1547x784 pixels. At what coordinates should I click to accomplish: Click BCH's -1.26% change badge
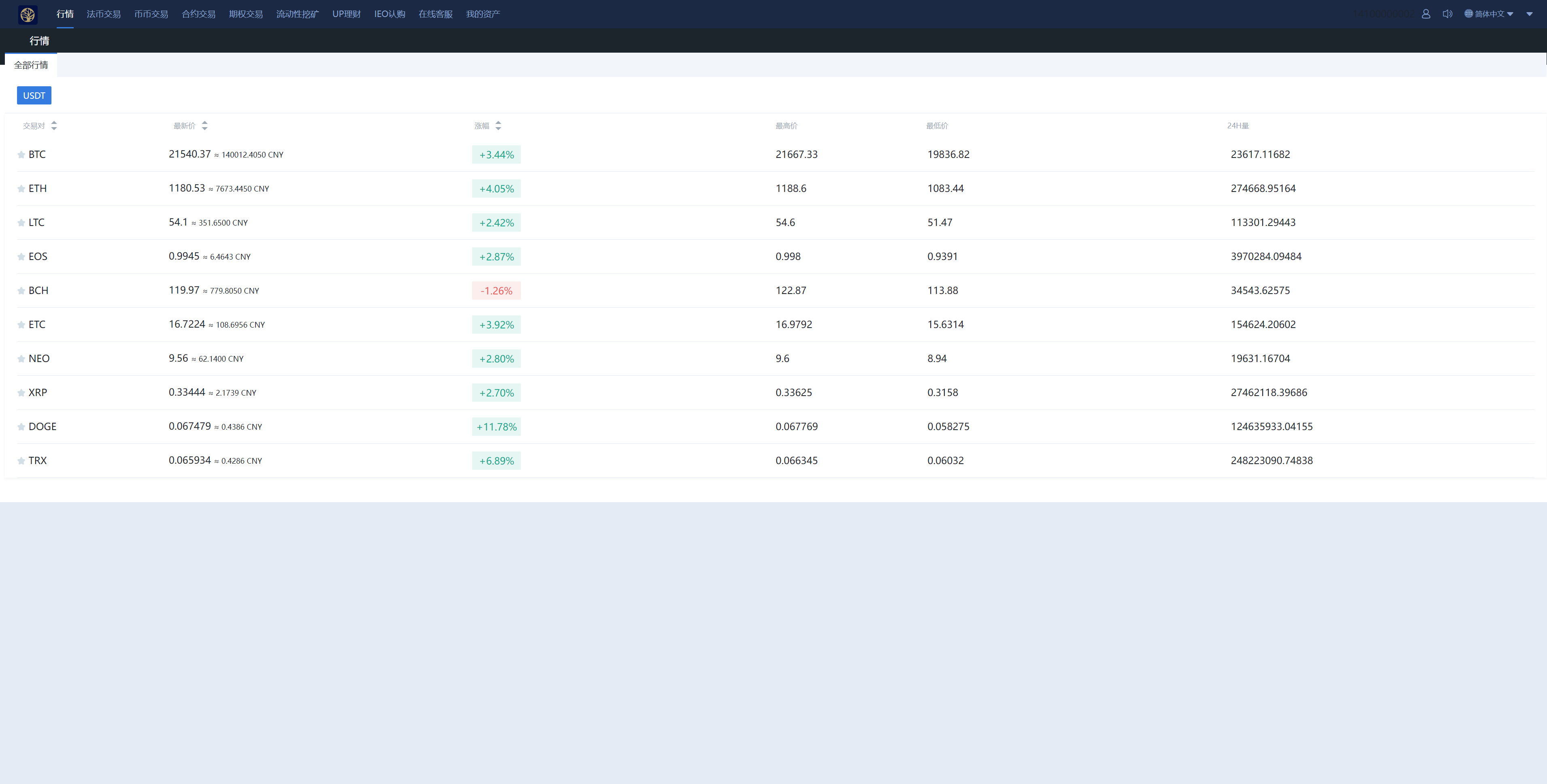click(x=496, y=290)
